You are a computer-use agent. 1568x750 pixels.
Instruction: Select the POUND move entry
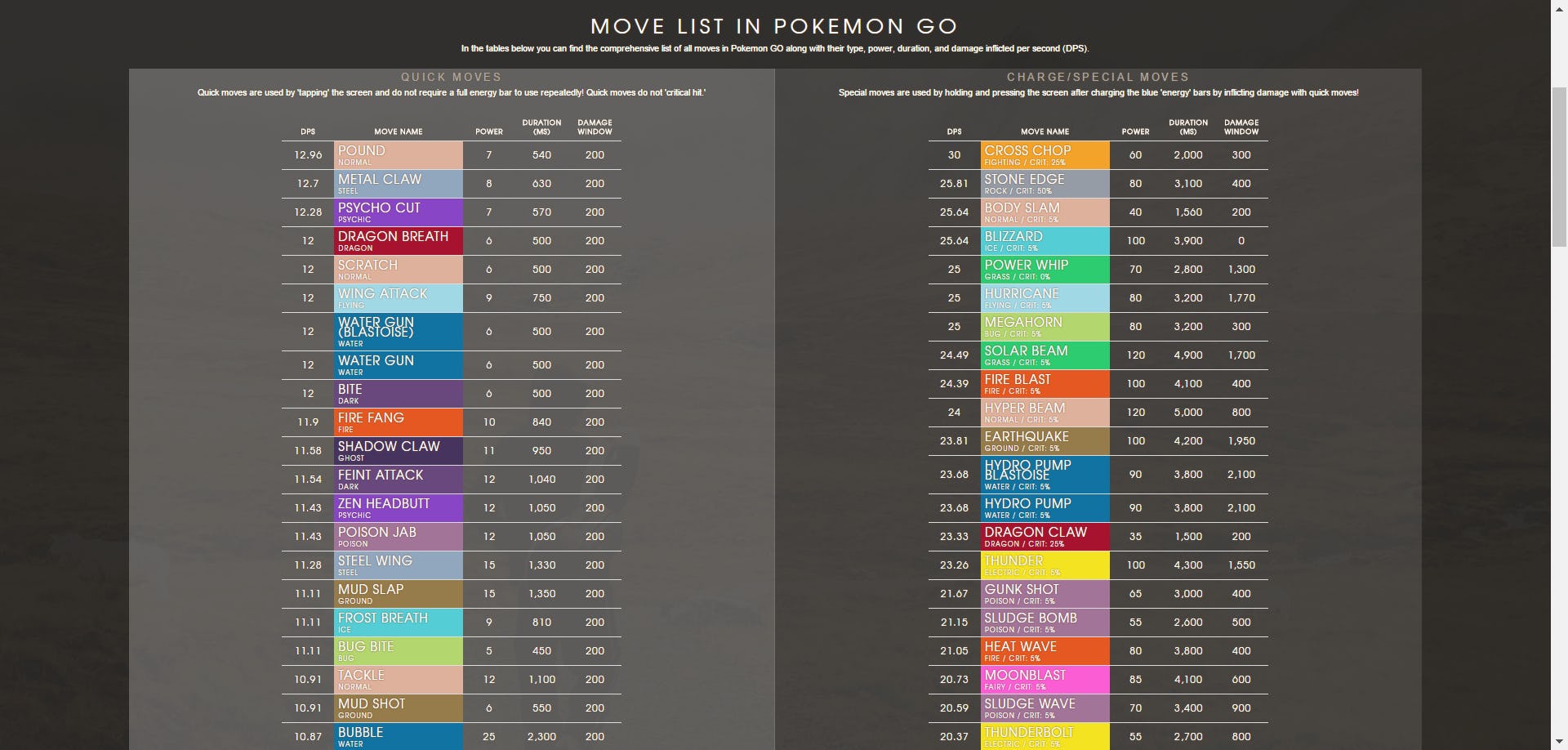point(399,154)
